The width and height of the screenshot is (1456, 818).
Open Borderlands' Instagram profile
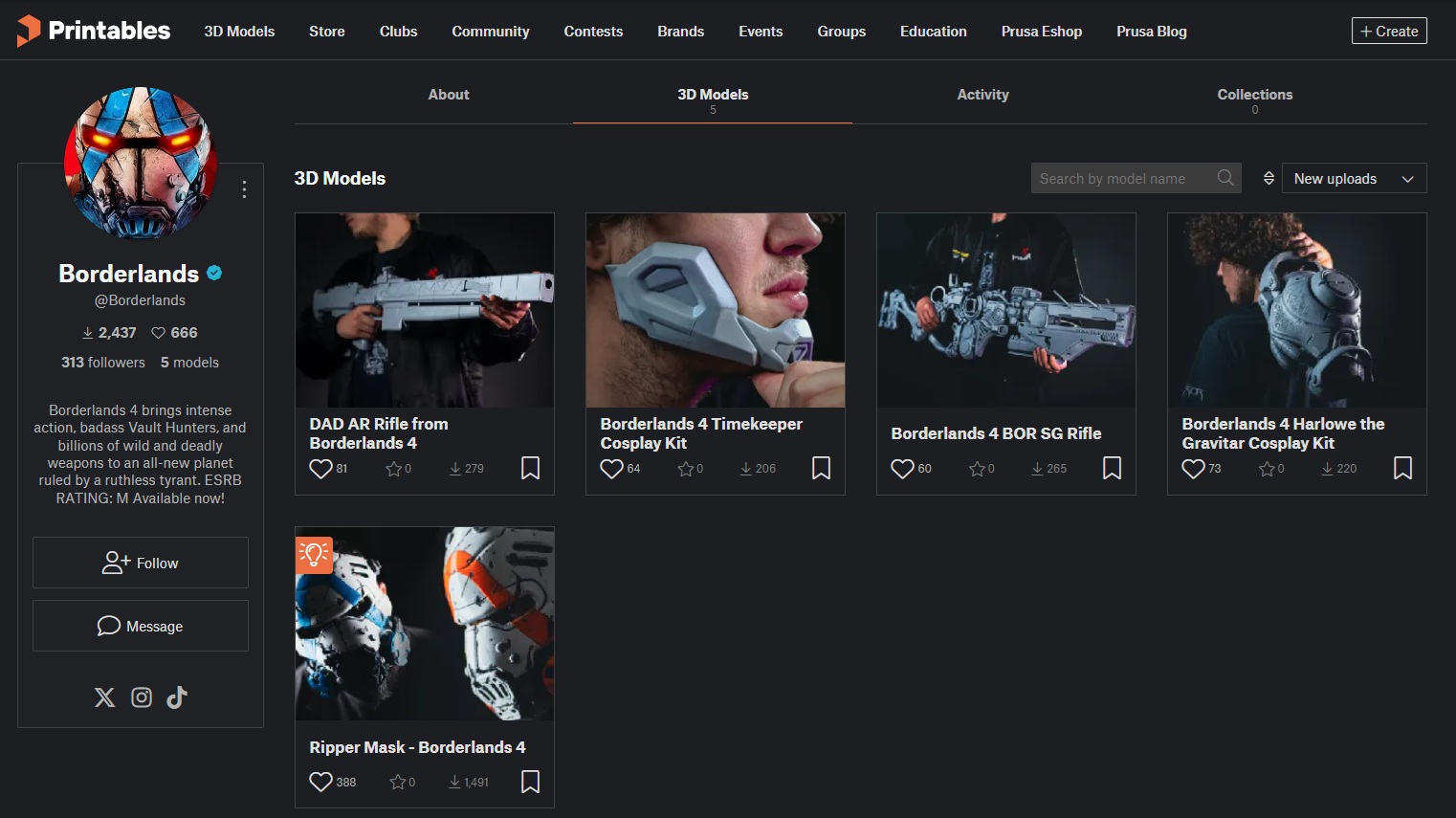tap(141, 697)
